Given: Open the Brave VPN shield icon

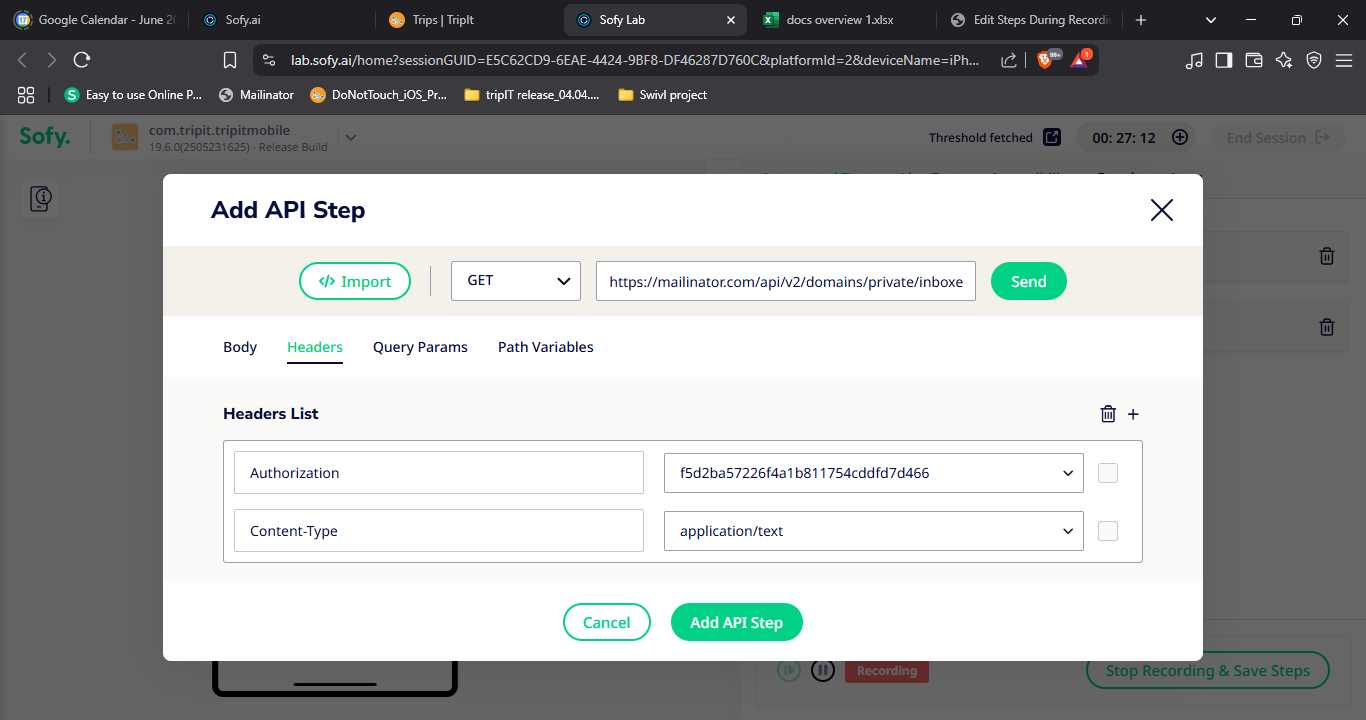Looking at the screenshot, I should click(1314, 60).
